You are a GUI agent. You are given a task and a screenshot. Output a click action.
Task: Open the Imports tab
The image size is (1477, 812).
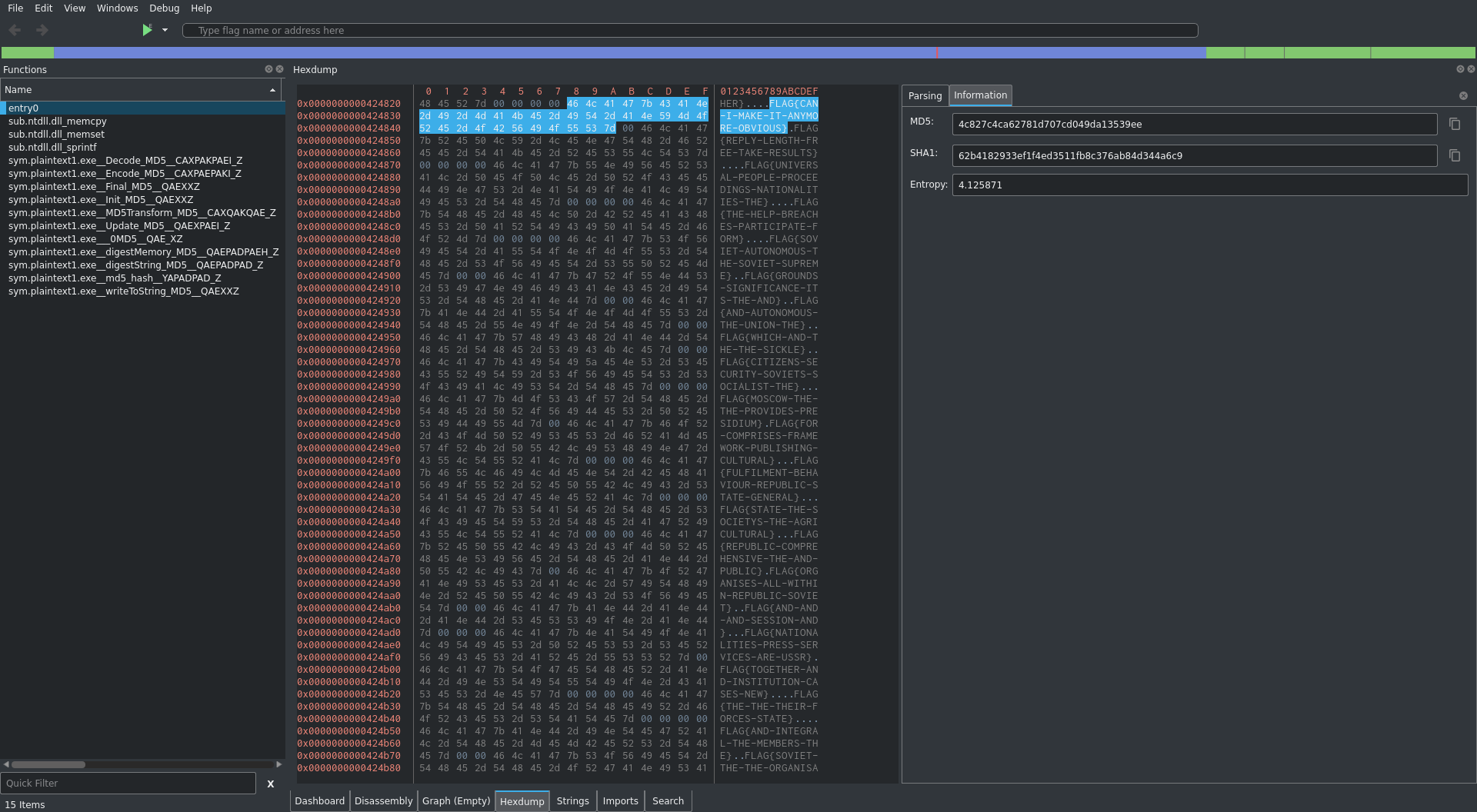coord(620,801)
